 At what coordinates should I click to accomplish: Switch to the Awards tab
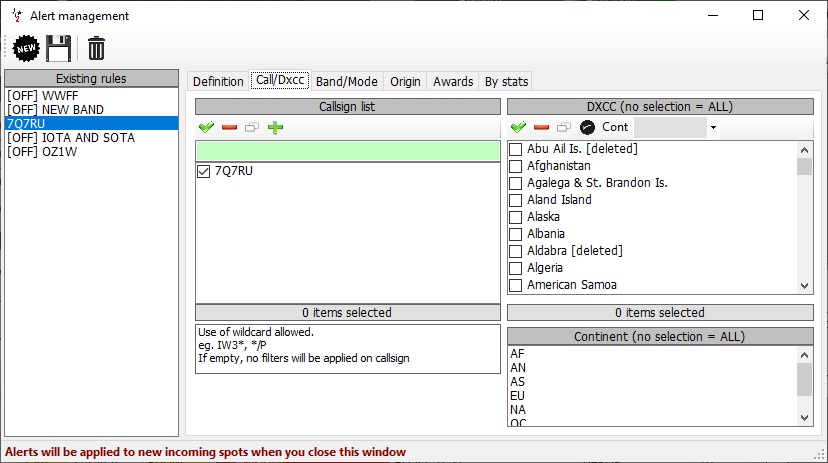coord(453,82)
